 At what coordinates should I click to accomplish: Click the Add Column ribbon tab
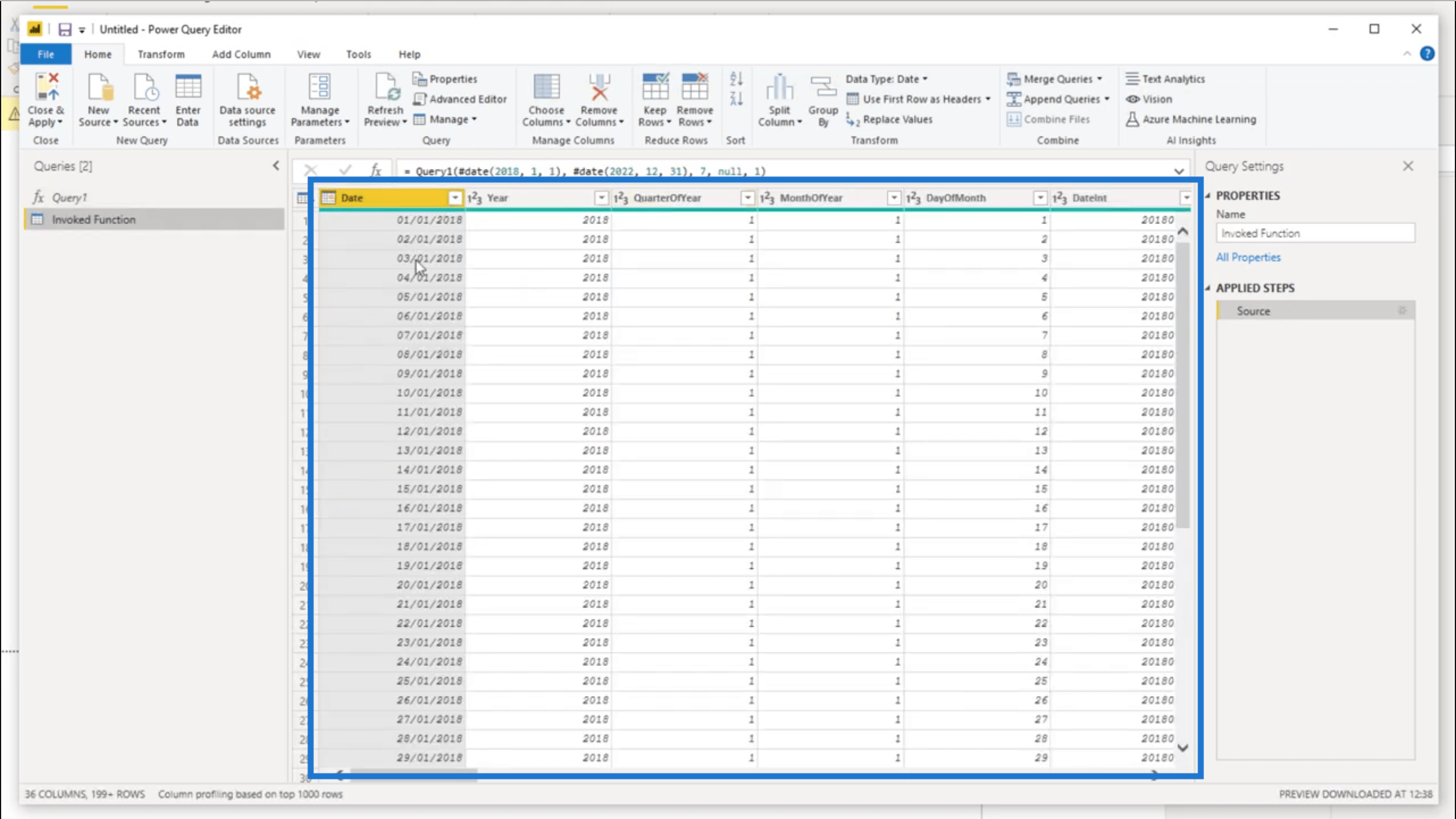[242, 54]
